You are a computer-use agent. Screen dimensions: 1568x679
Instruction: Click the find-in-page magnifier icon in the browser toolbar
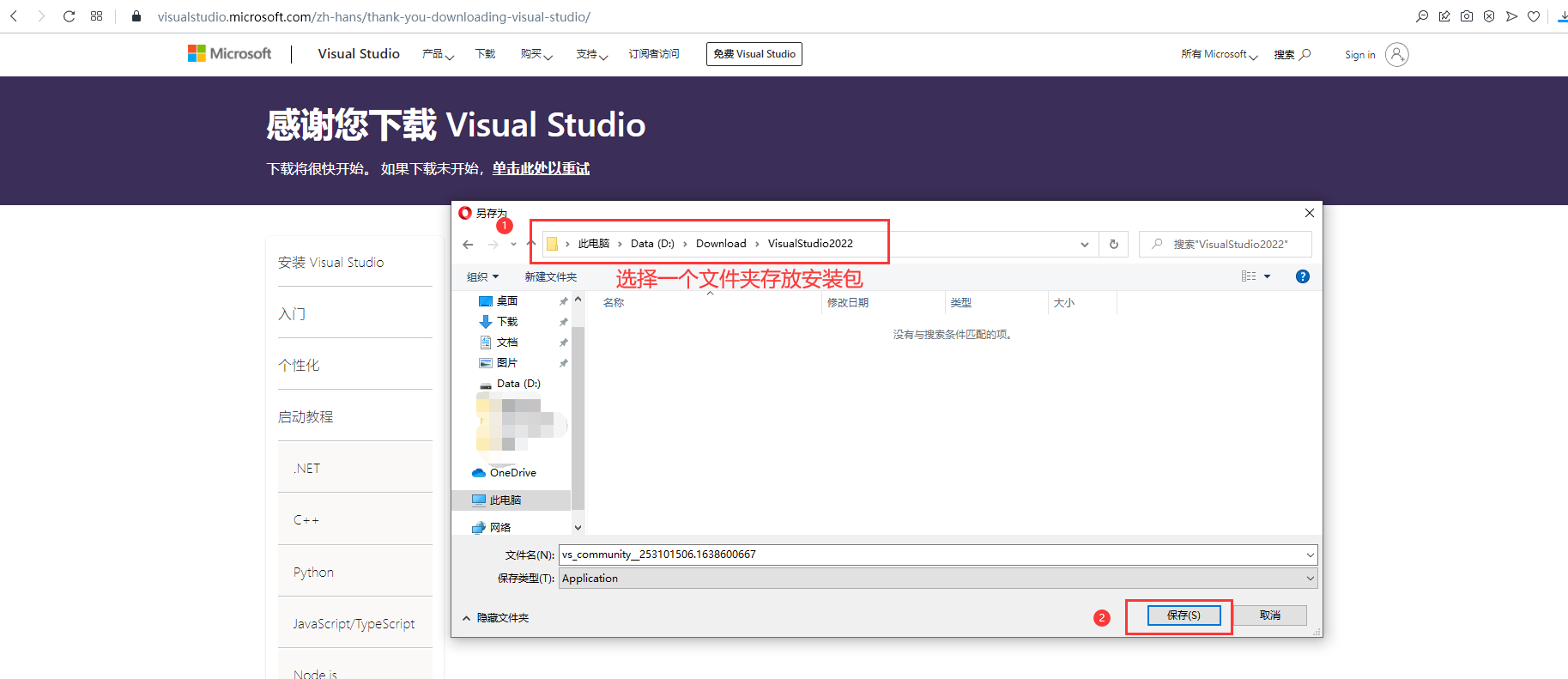click(1422, 16)
